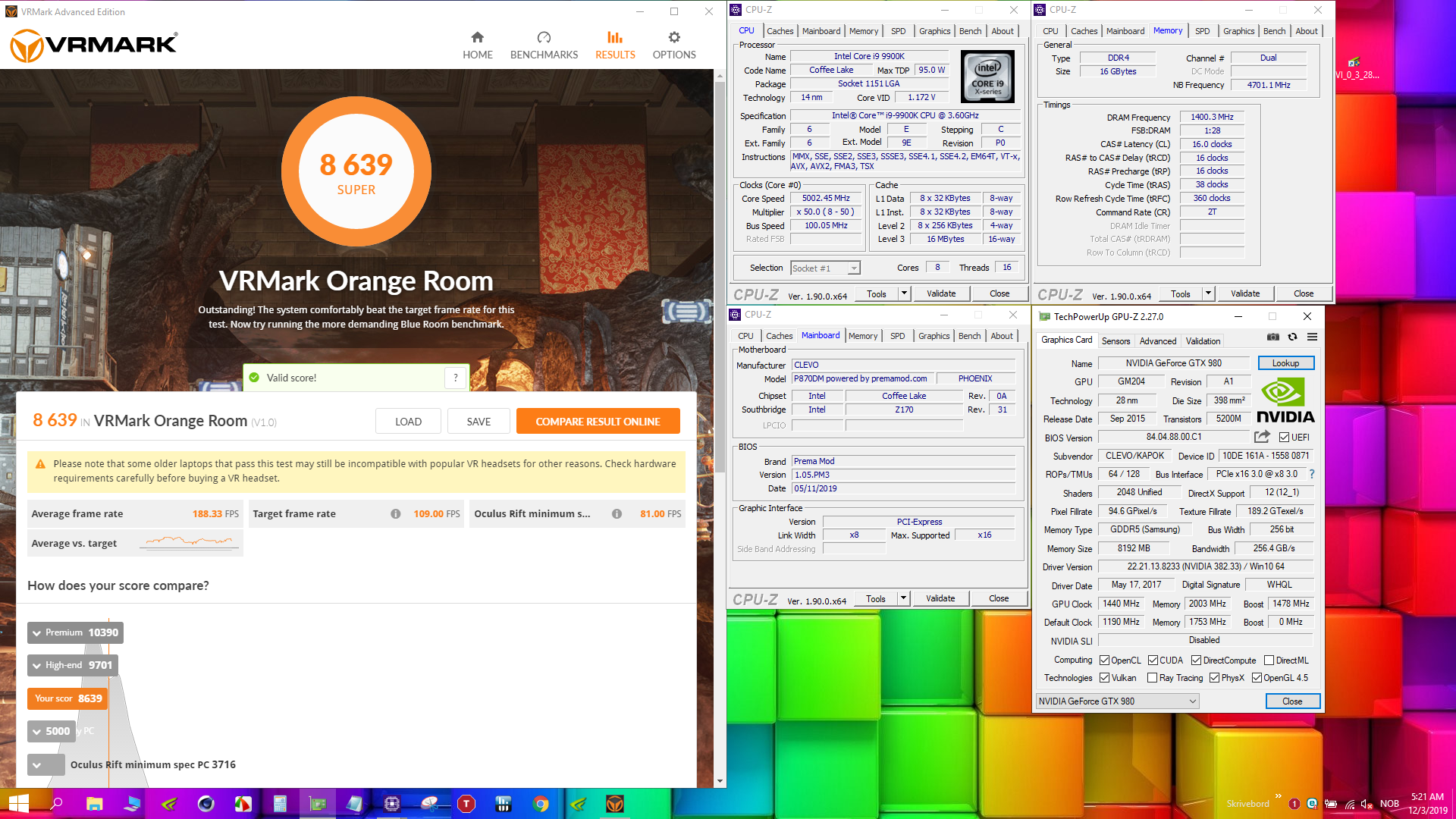This screenshot has width=1456, height=819.
Task: Toggle UEFI checkbox in GPU-Z
Action: (x=1284, y=438)
